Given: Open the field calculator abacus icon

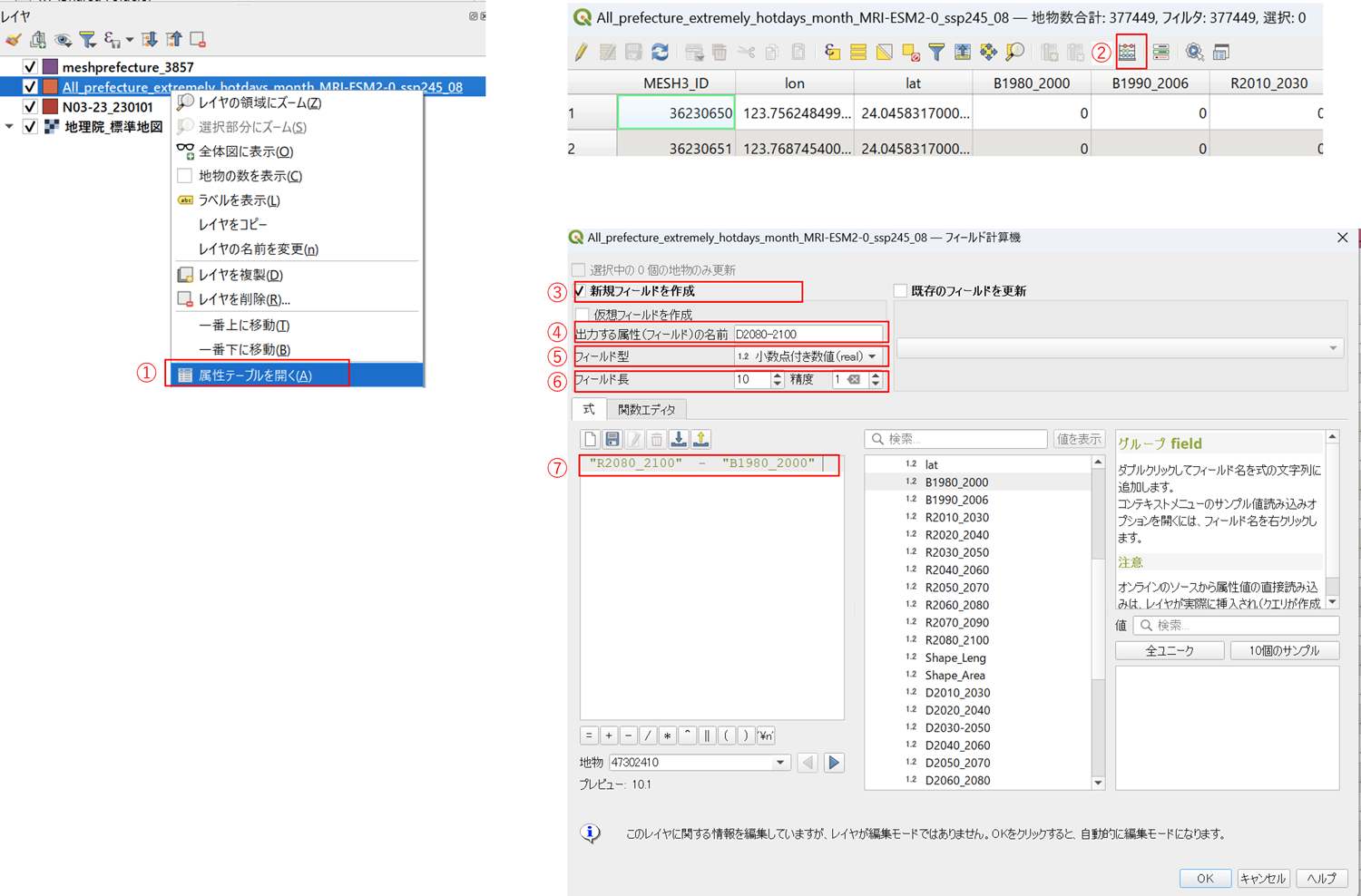Looking at the screenshot, I should tap(1127, 53).
